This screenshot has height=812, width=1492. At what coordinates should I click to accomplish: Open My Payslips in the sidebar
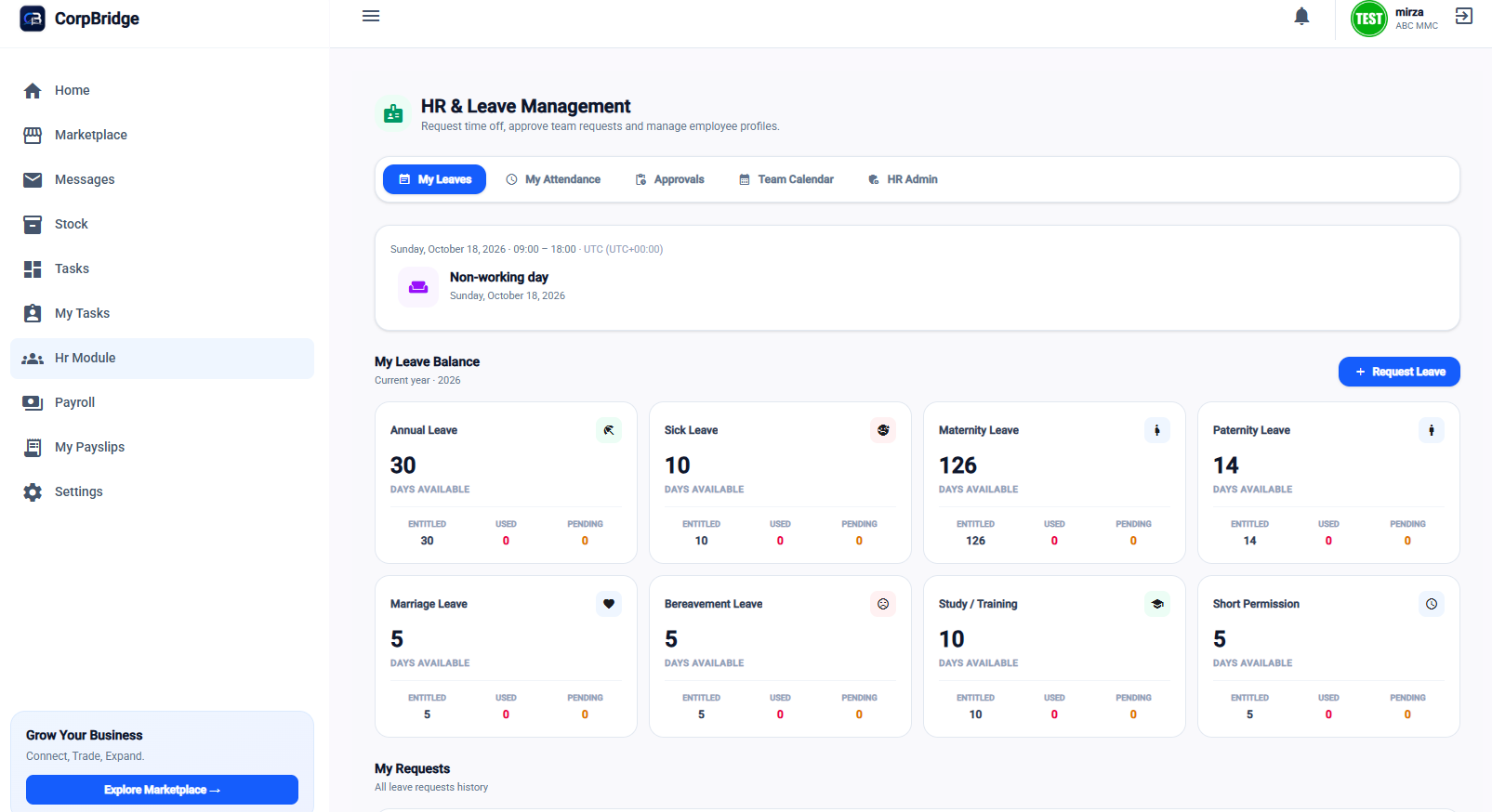[162, 447]
